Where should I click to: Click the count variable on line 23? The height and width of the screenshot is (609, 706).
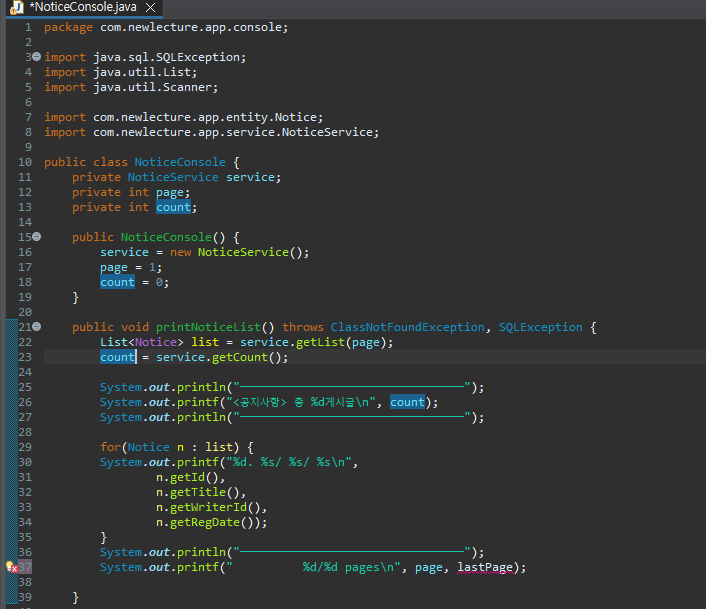coord(117,357)
